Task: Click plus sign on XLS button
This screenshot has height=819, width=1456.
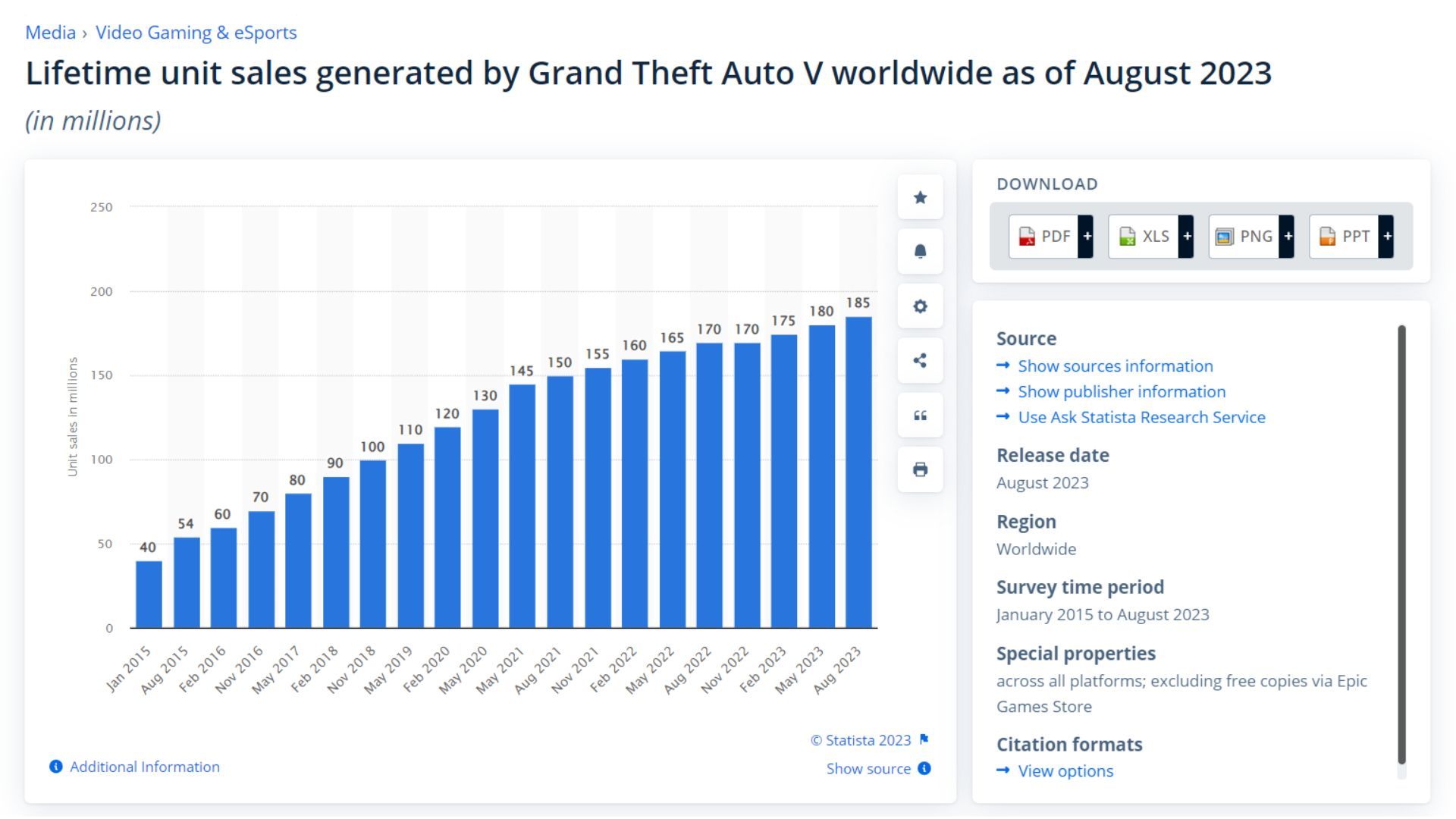Action: coord(1186,237)
